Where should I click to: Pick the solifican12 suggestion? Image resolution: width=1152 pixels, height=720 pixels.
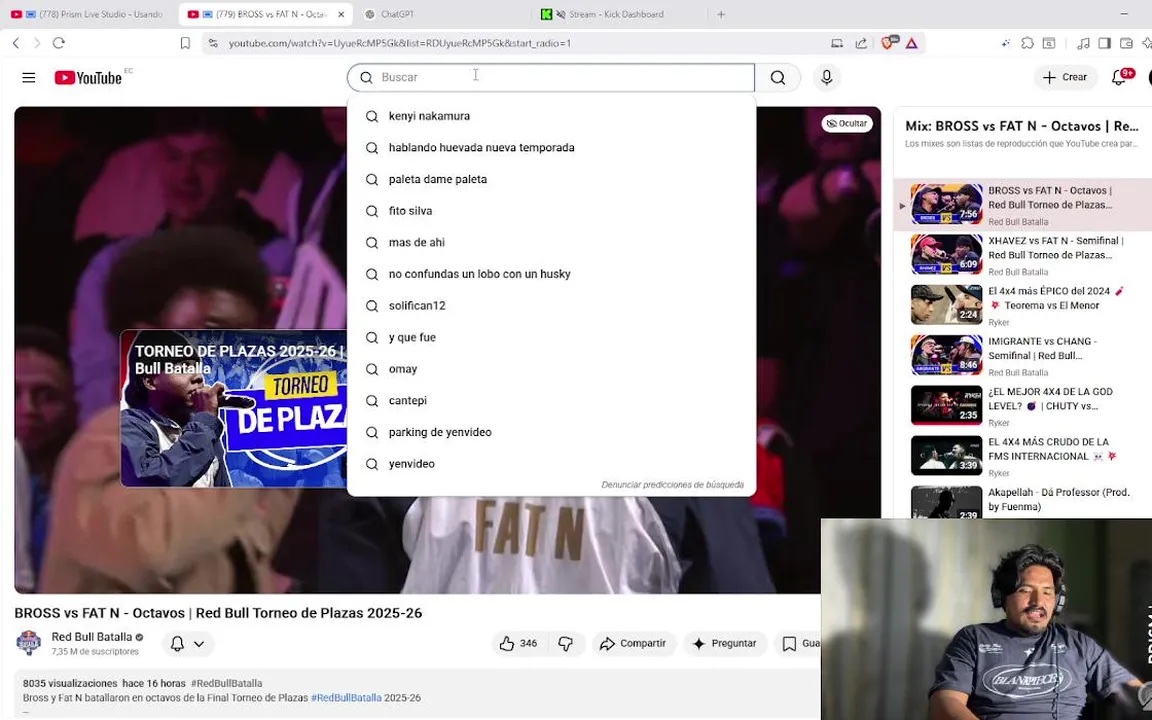551,306
